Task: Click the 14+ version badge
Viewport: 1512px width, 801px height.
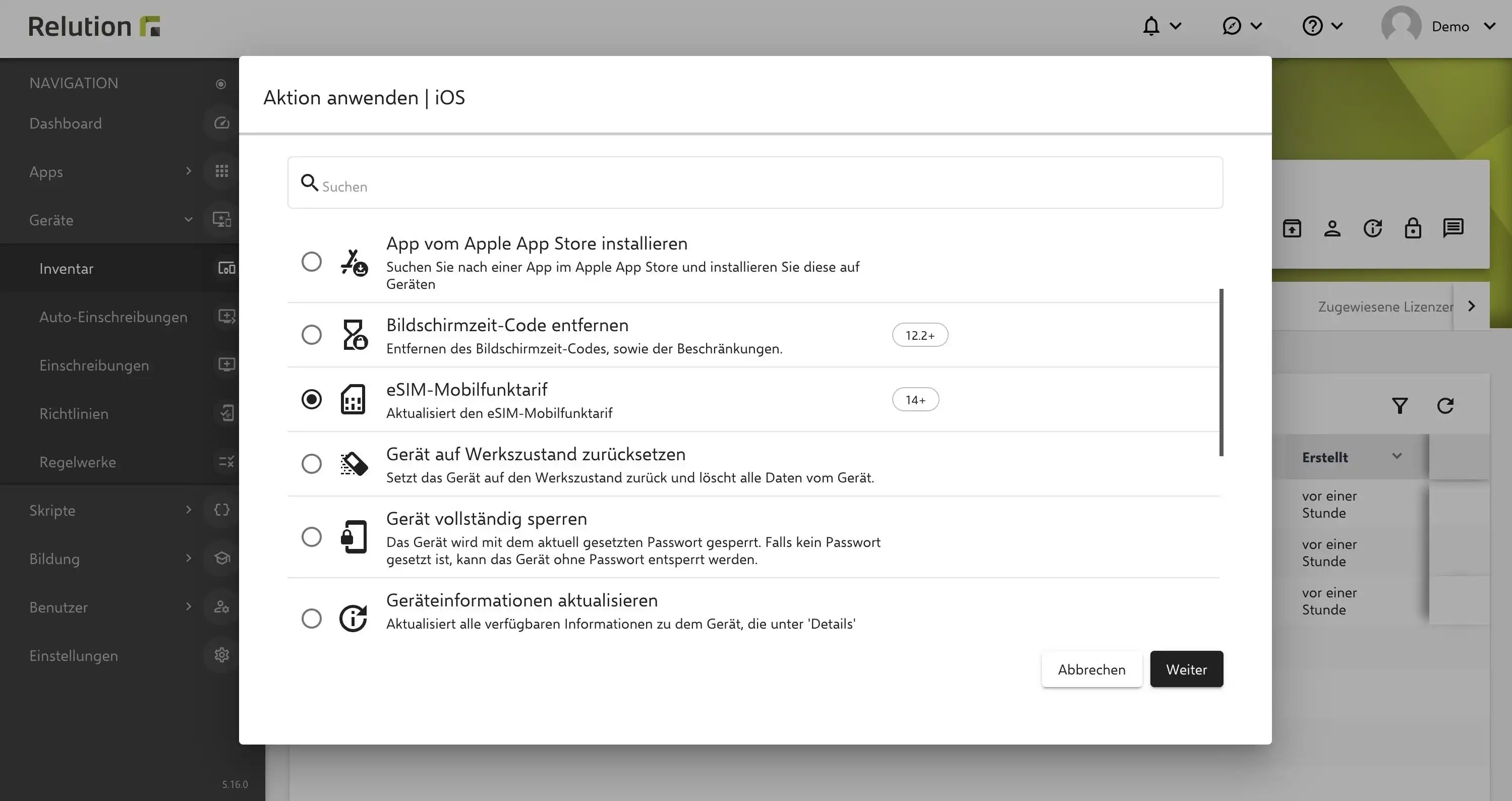Action: 915,400
